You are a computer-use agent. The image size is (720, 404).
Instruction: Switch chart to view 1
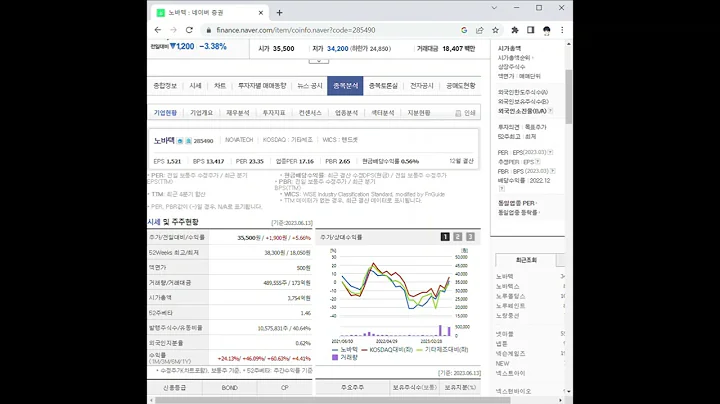tap(445, 236)
